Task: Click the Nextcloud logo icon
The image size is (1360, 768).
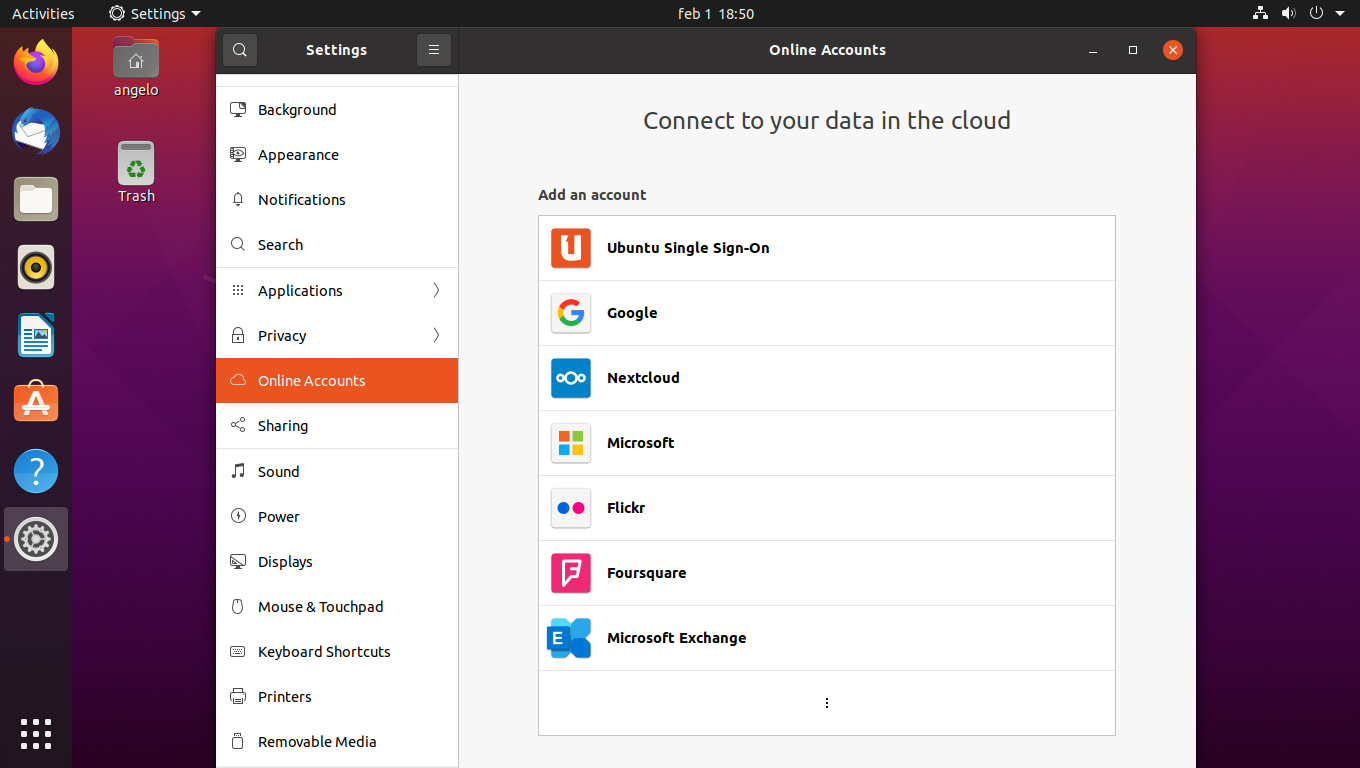Action: pos(571,378)
